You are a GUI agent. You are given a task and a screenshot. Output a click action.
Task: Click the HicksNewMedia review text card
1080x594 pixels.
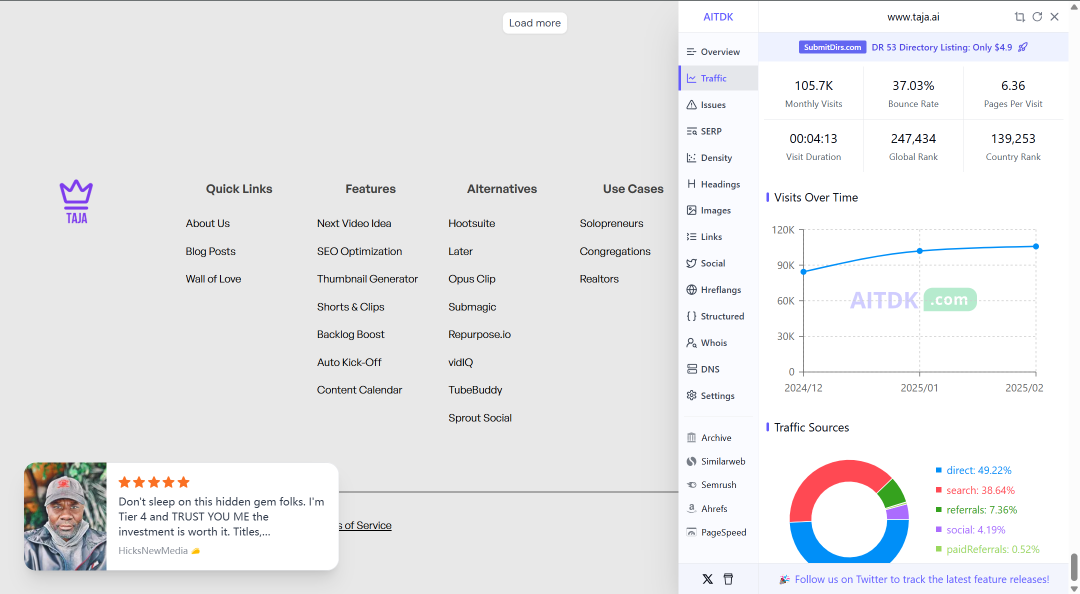pos(222,516)
